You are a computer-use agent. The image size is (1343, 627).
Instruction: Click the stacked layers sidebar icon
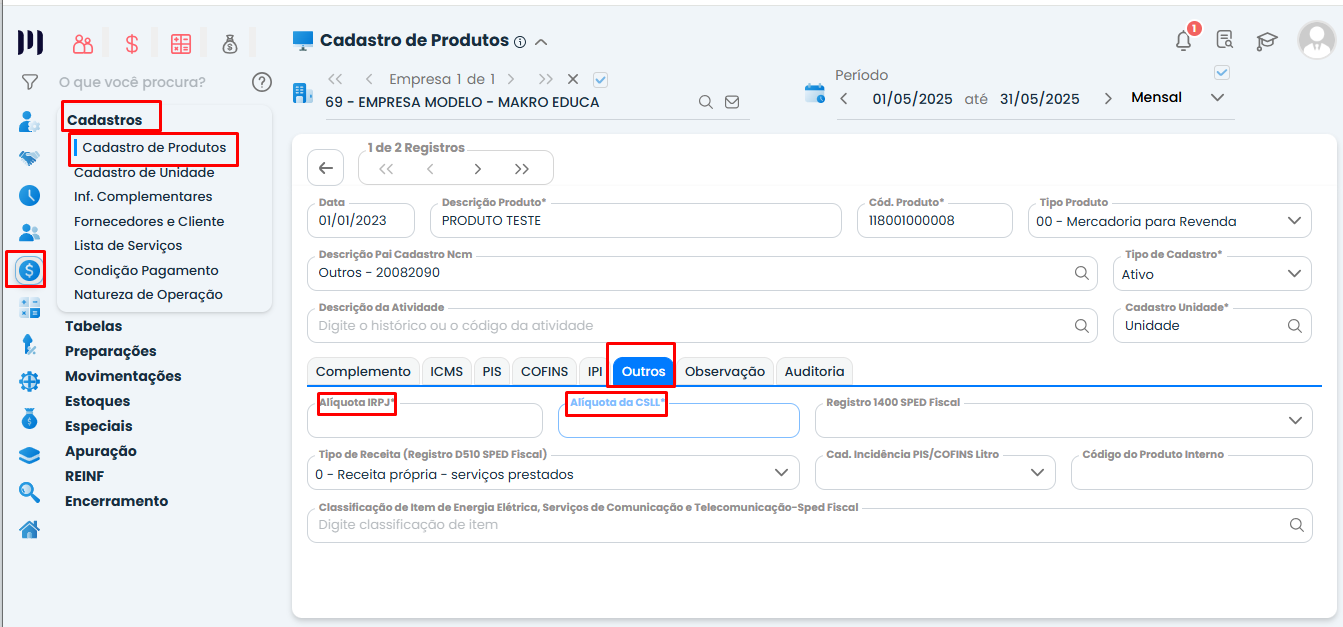click(x=30, y=455)
